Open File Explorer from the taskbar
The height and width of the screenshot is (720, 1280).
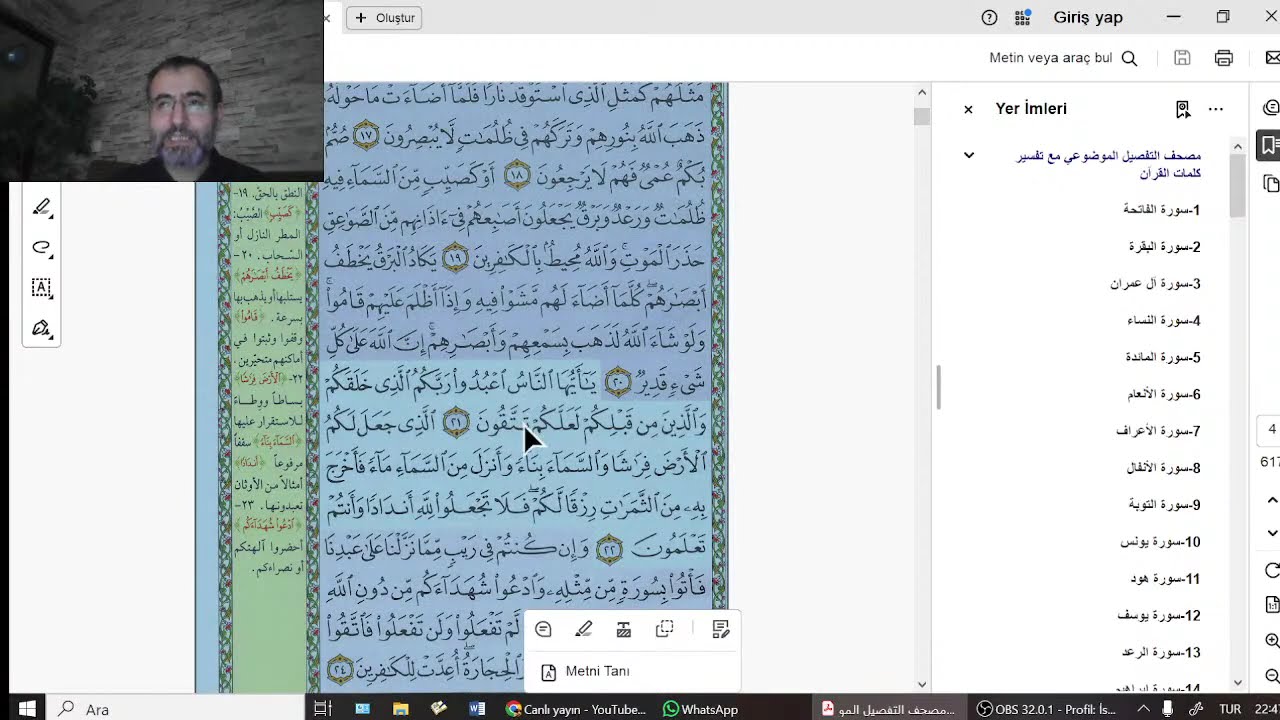[400, 709]
